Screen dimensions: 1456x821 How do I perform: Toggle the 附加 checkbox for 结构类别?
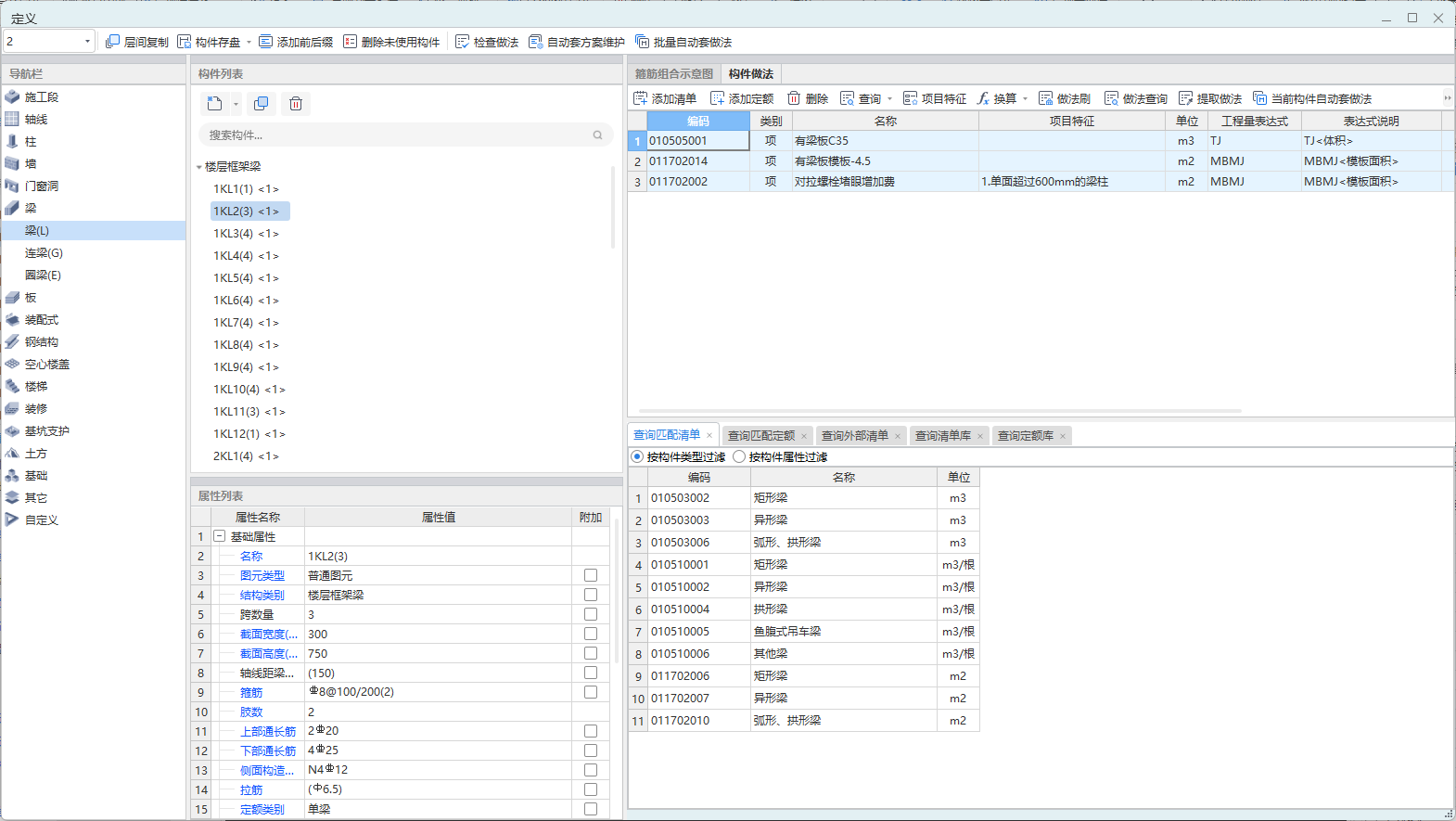(591, 595)
